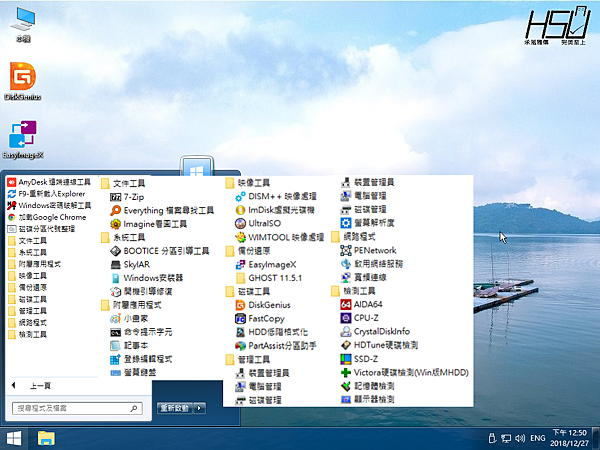The height and width of the screenshot is (450, 600).
Task: Launch 命令提示字元 command prompt
Action: point(141,332)
